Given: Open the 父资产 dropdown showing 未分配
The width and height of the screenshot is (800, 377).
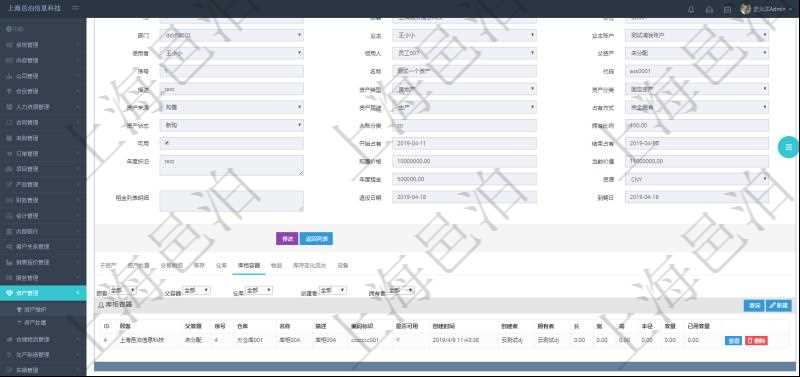Looking at the screenshot, I should coord(697,53).
